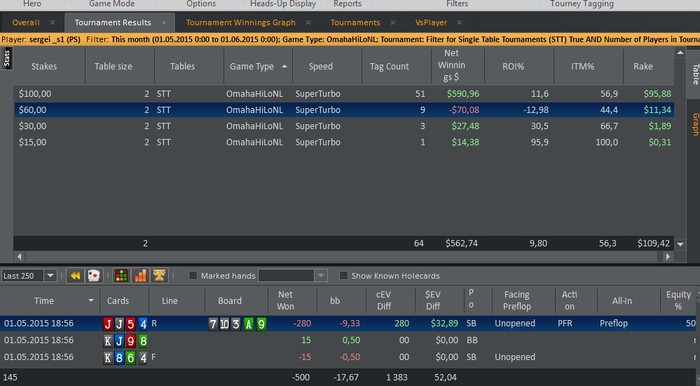
Task: Open the Tourney Tagging menu
Action: pyautogui.click(x=582, y=4)
